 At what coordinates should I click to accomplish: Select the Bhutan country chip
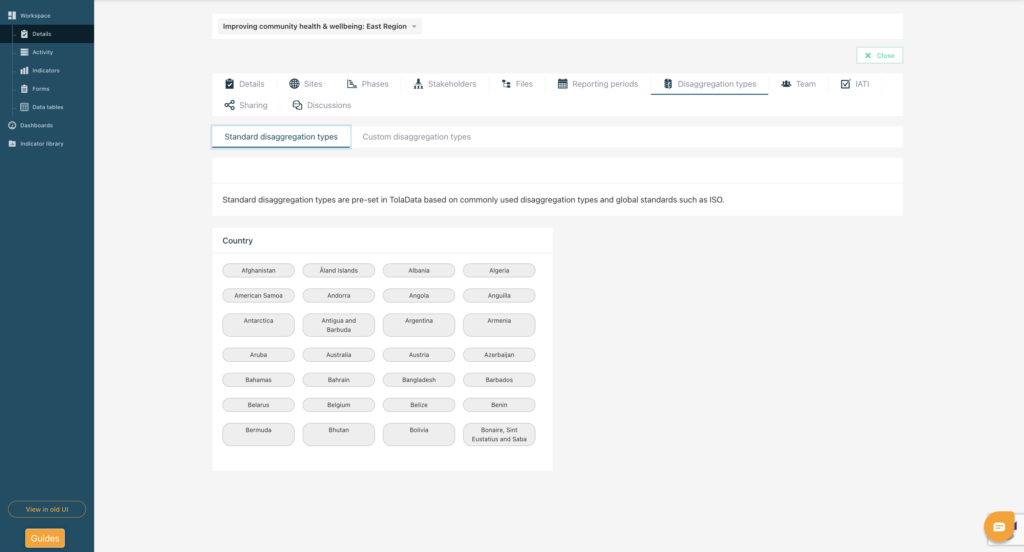[x=338, y=434]
